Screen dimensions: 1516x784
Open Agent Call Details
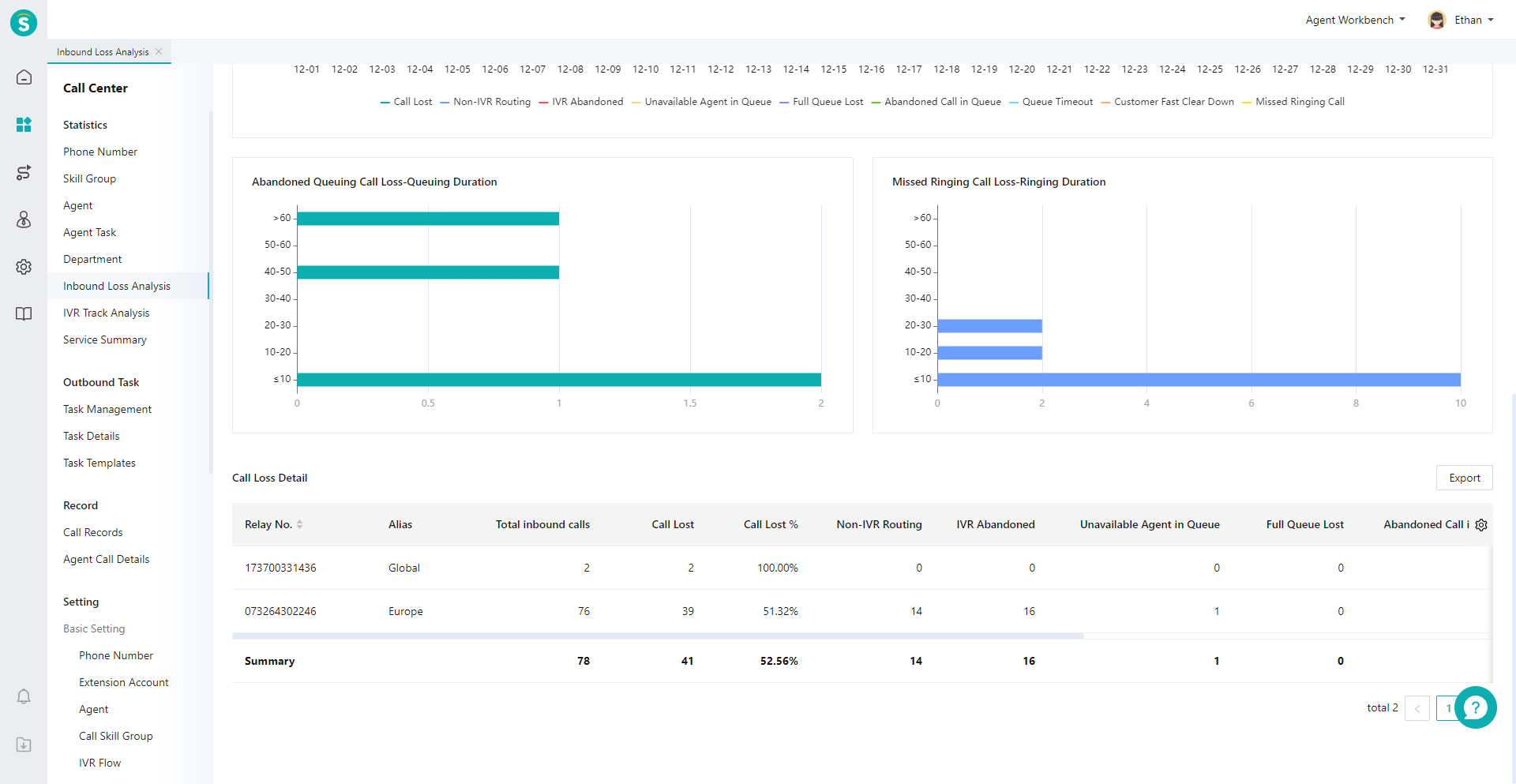tap(106, 559)
